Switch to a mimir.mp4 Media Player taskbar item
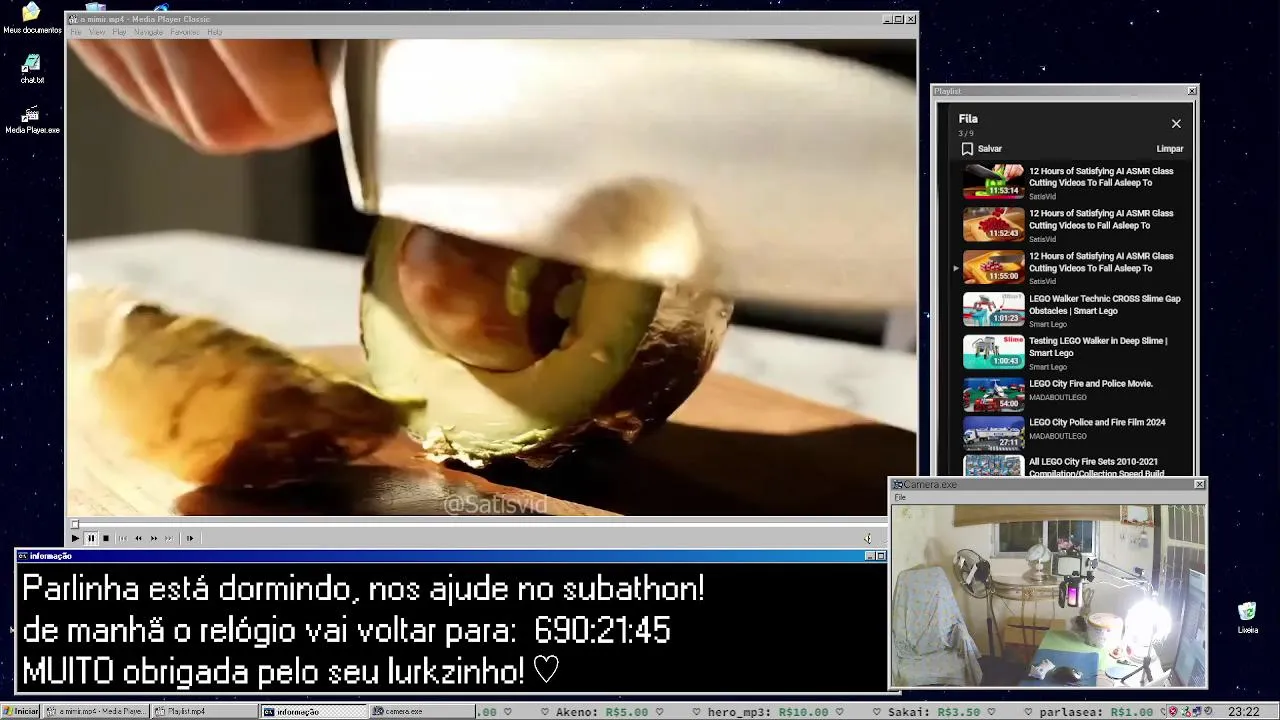Viewport: 1280px width, 720px height. 98,712
